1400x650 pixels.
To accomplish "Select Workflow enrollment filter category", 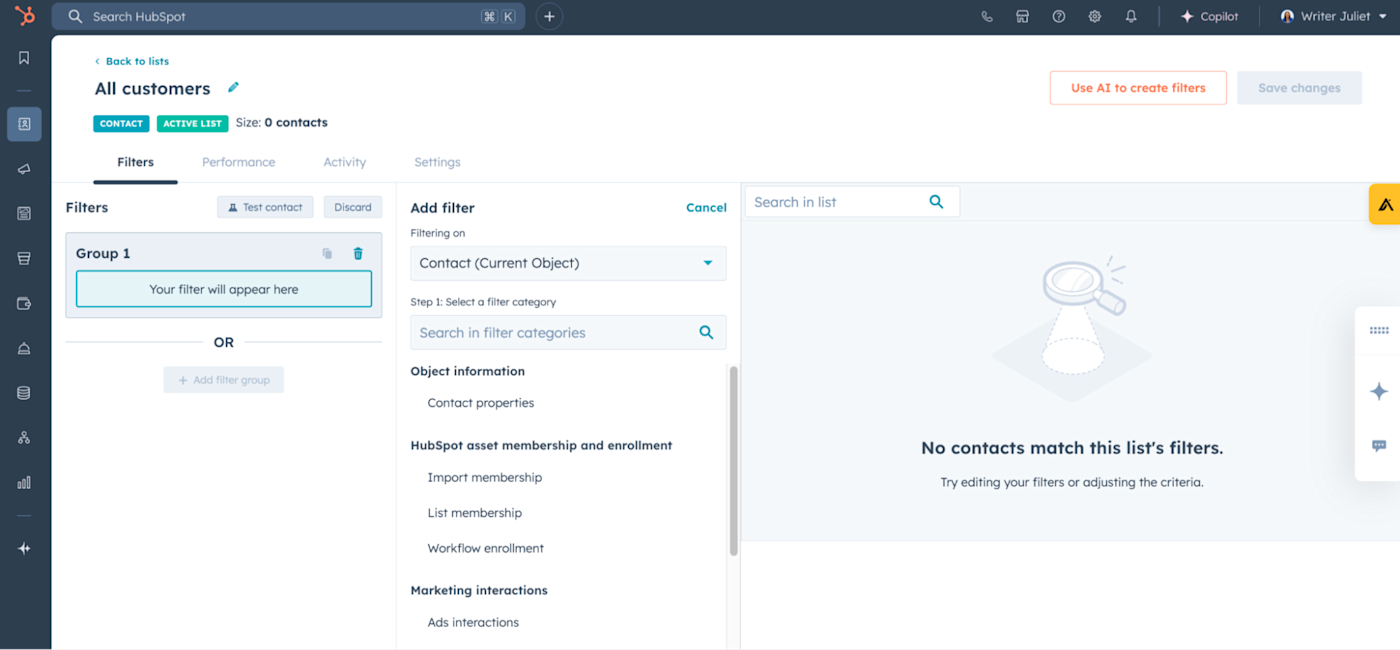I will coord(486,548).
